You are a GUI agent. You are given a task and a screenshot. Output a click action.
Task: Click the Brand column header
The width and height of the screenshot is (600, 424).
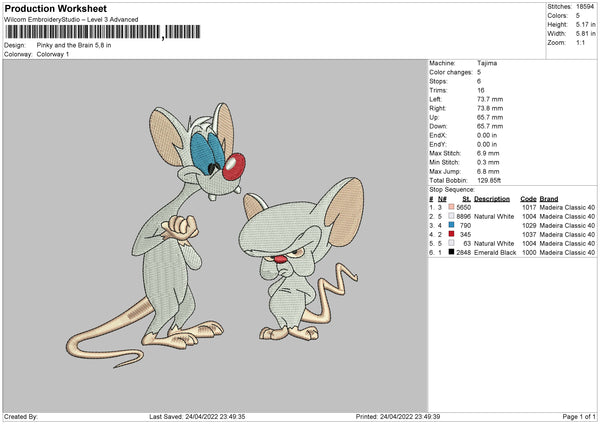point(548,198)
